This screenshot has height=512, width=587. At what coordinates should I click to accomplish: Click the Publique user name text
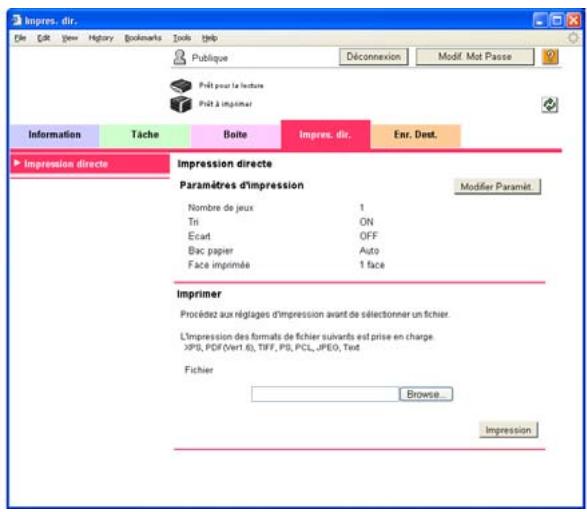click(x=210, y=58)
